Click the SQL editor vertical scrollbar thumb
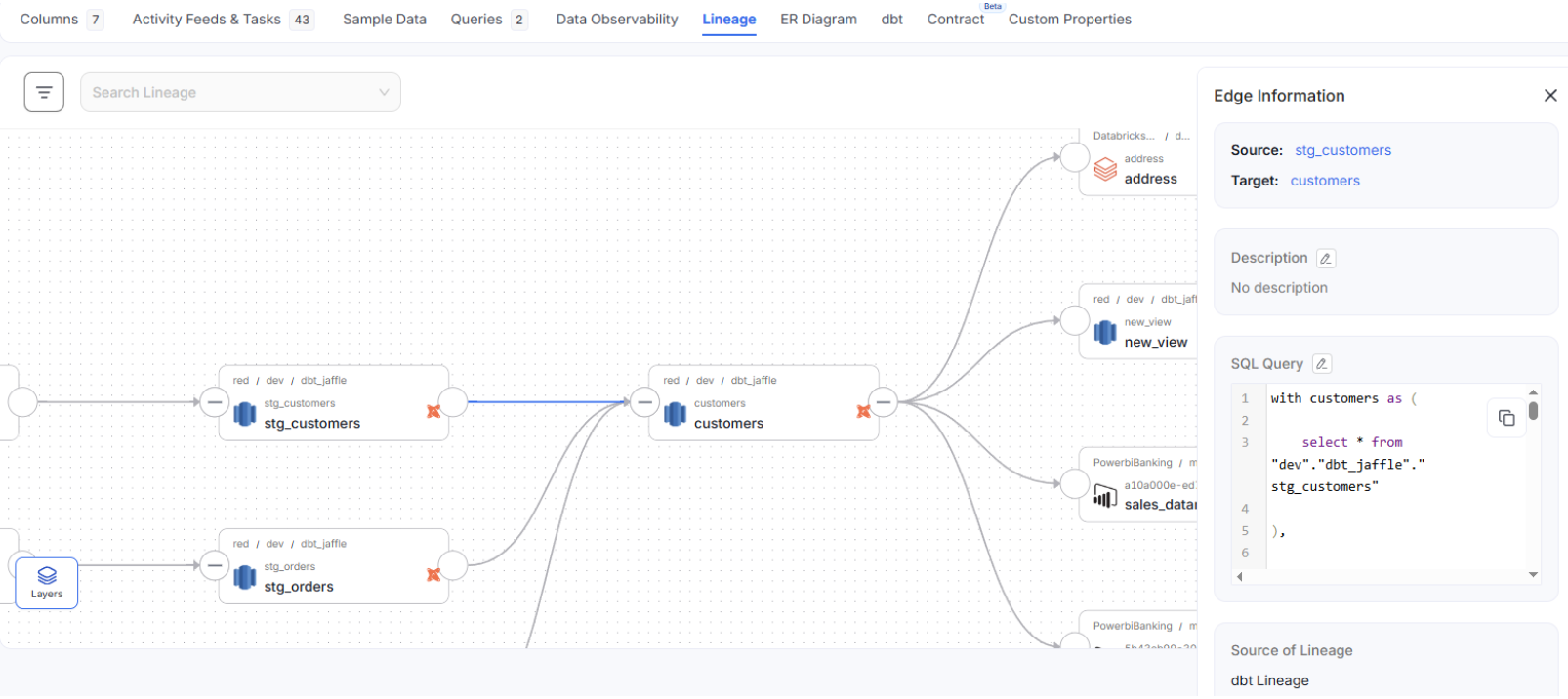The width and height of the screenshot is (1568, 699). tap(1533, 411)
